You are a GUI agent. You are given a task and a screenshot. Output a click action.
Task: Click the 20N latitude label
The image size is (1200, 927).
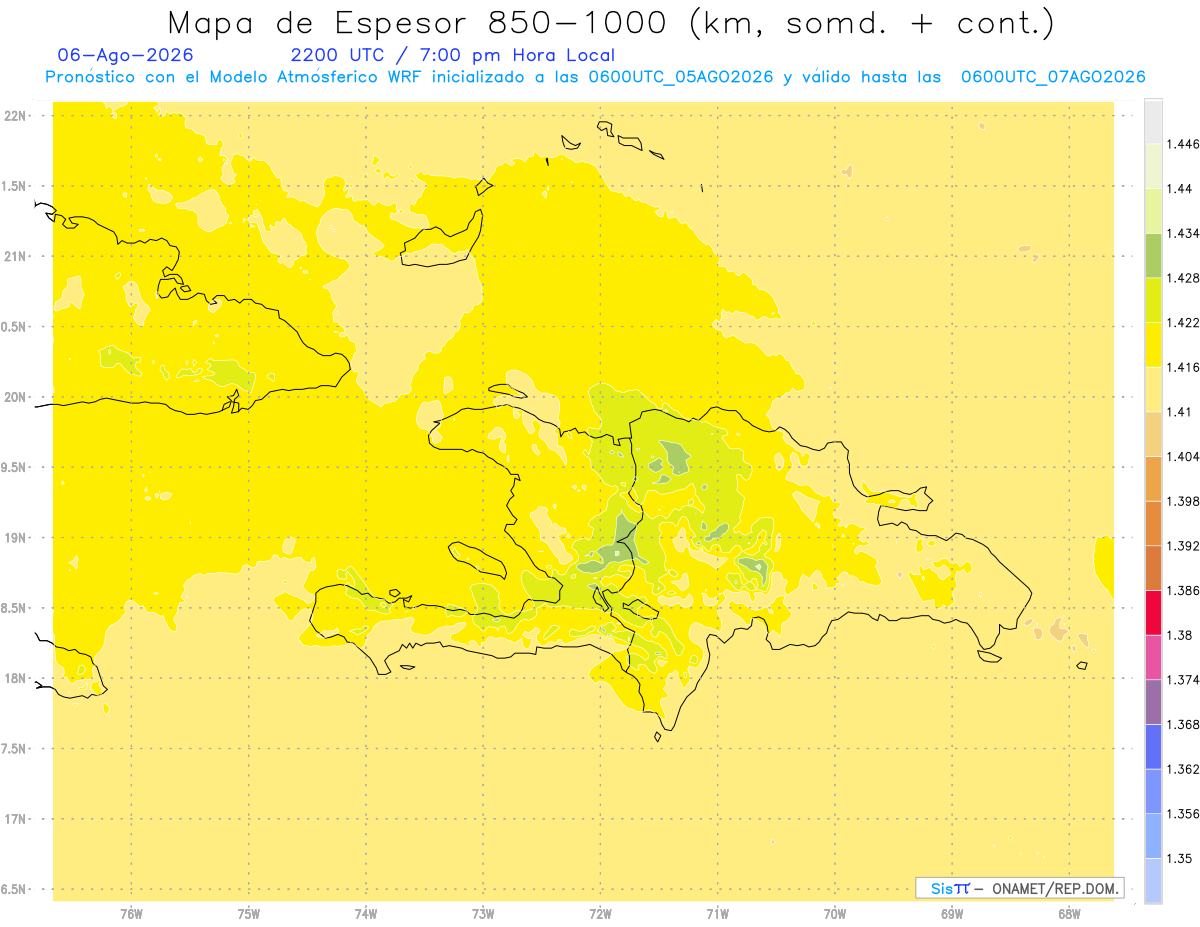coord(17,397)
